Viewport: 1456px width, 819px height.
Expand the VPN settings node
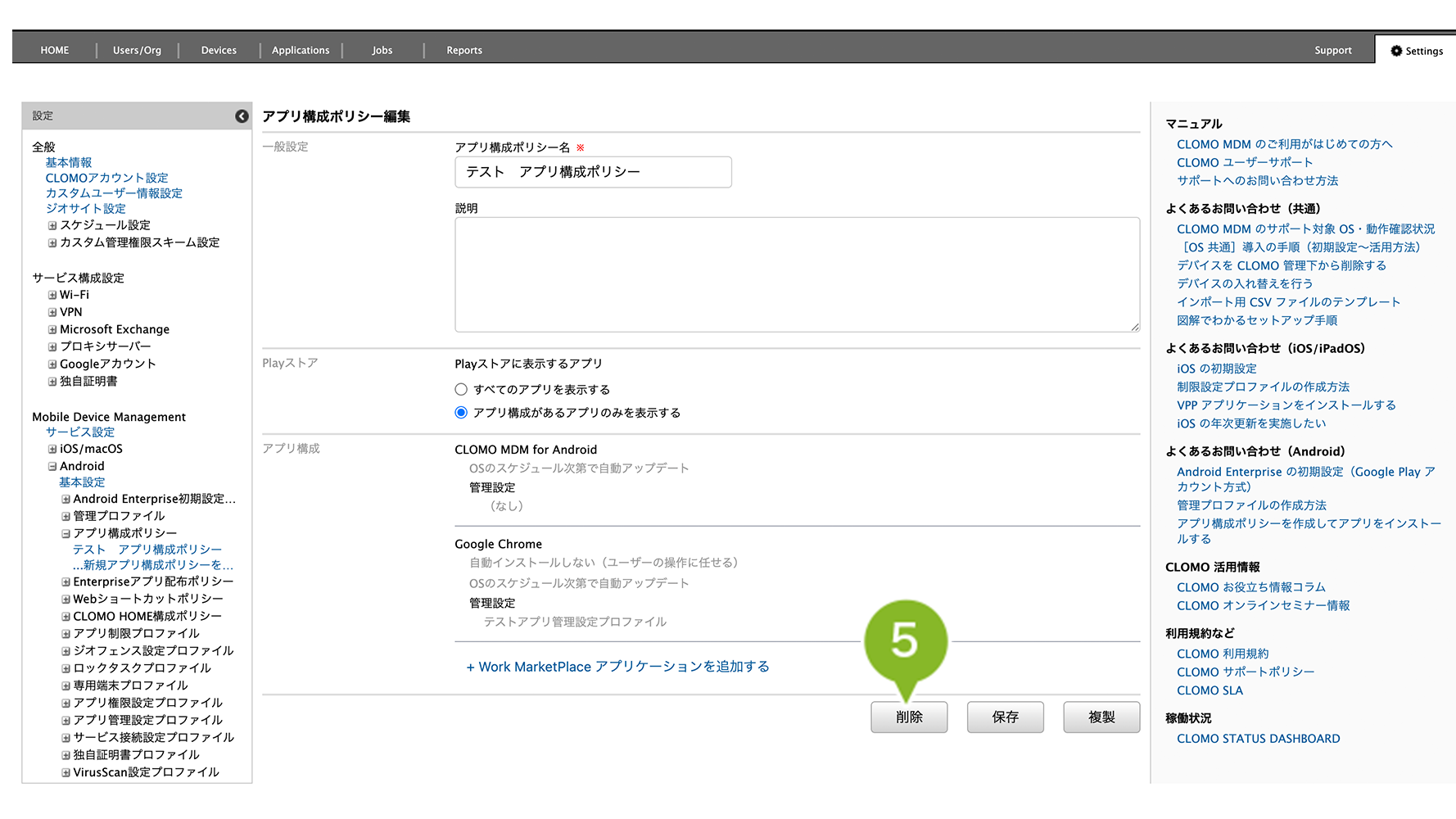[52, 312]
